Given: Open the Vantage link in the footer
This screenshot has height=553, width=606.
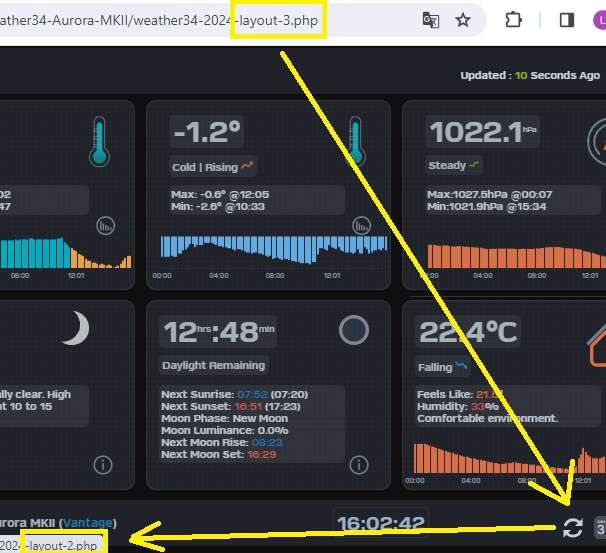Looking at the screenshot, I should click(88, 522).
